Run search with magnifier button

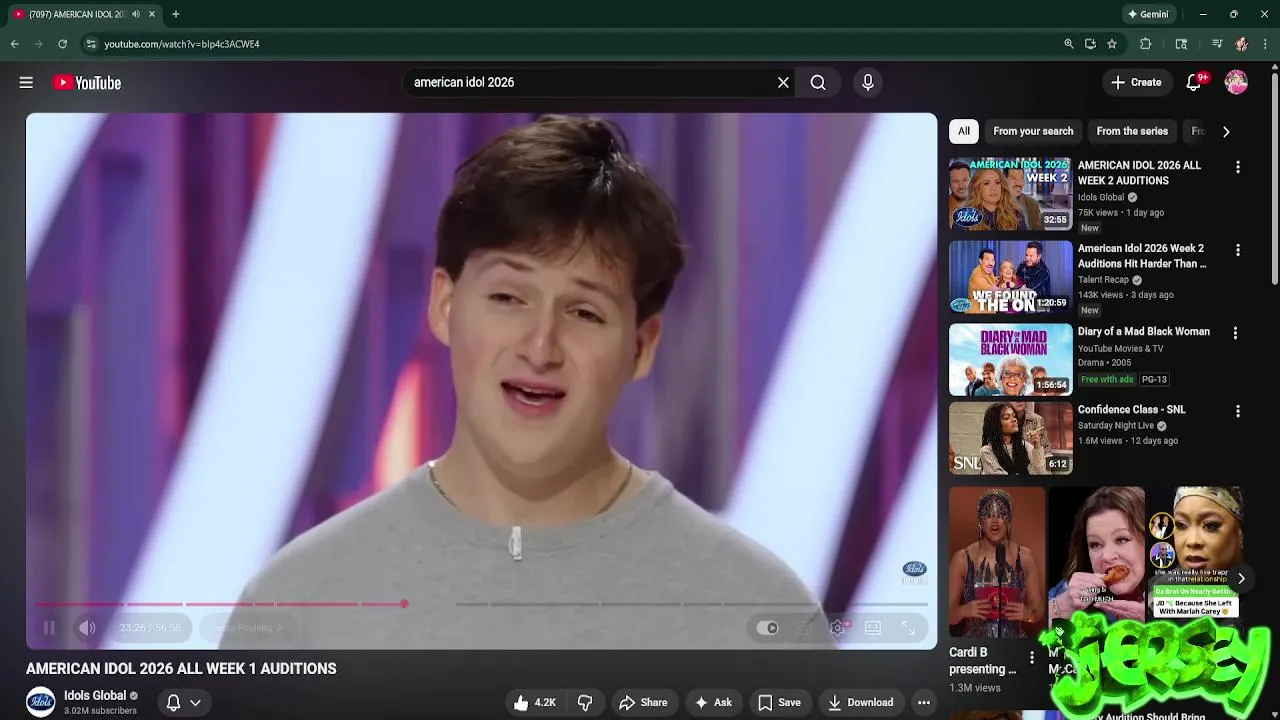[x=818, y=83]
